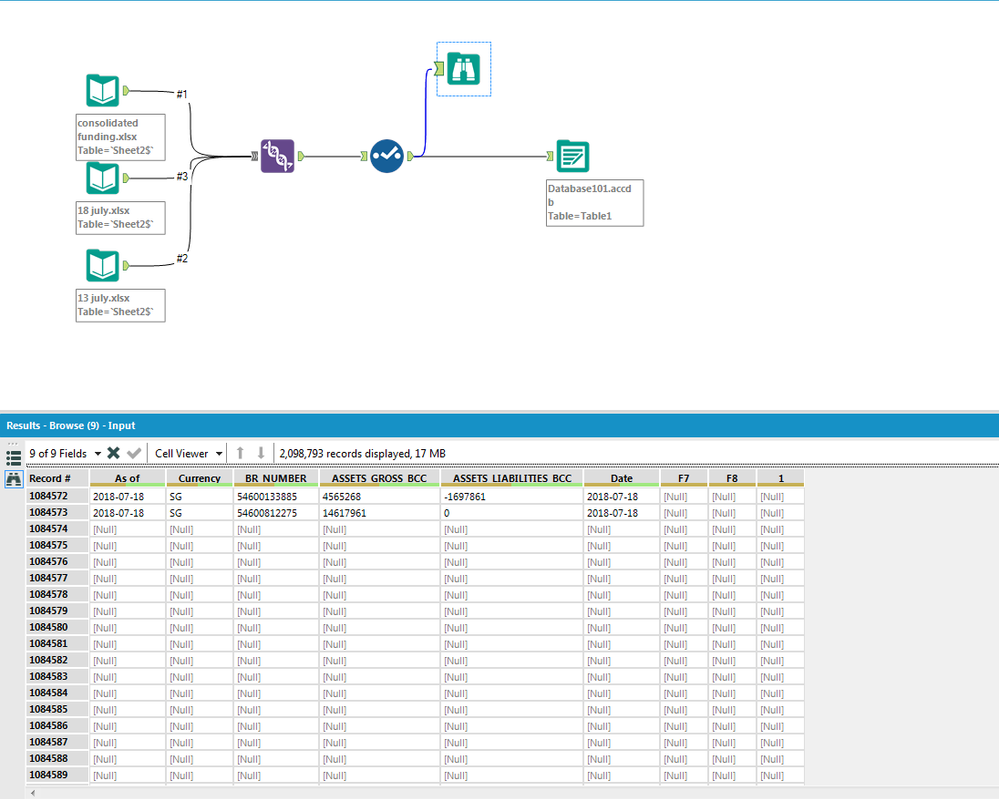Select row header 1084572
Image resolution: width=999 pixels, height=799 pixels.
[x=56, y=496]
